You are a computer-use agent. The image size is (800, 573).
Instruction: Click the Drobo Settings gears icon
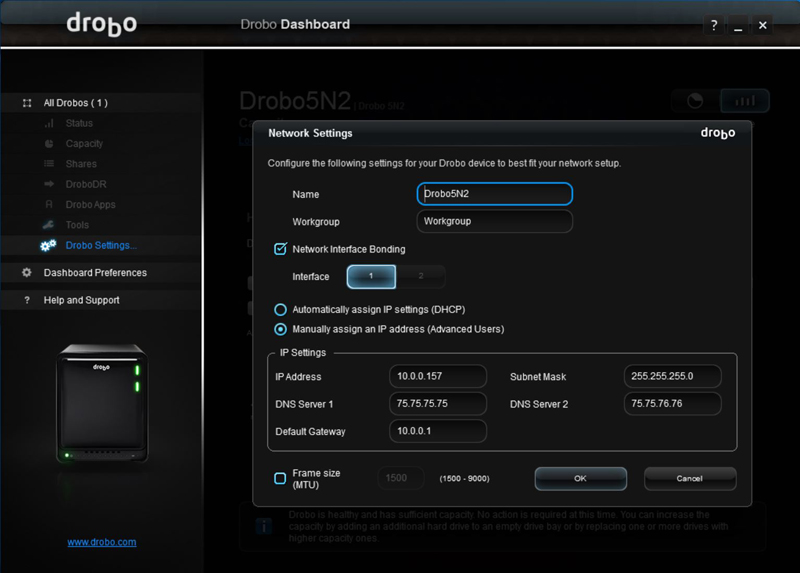point(48,246)
